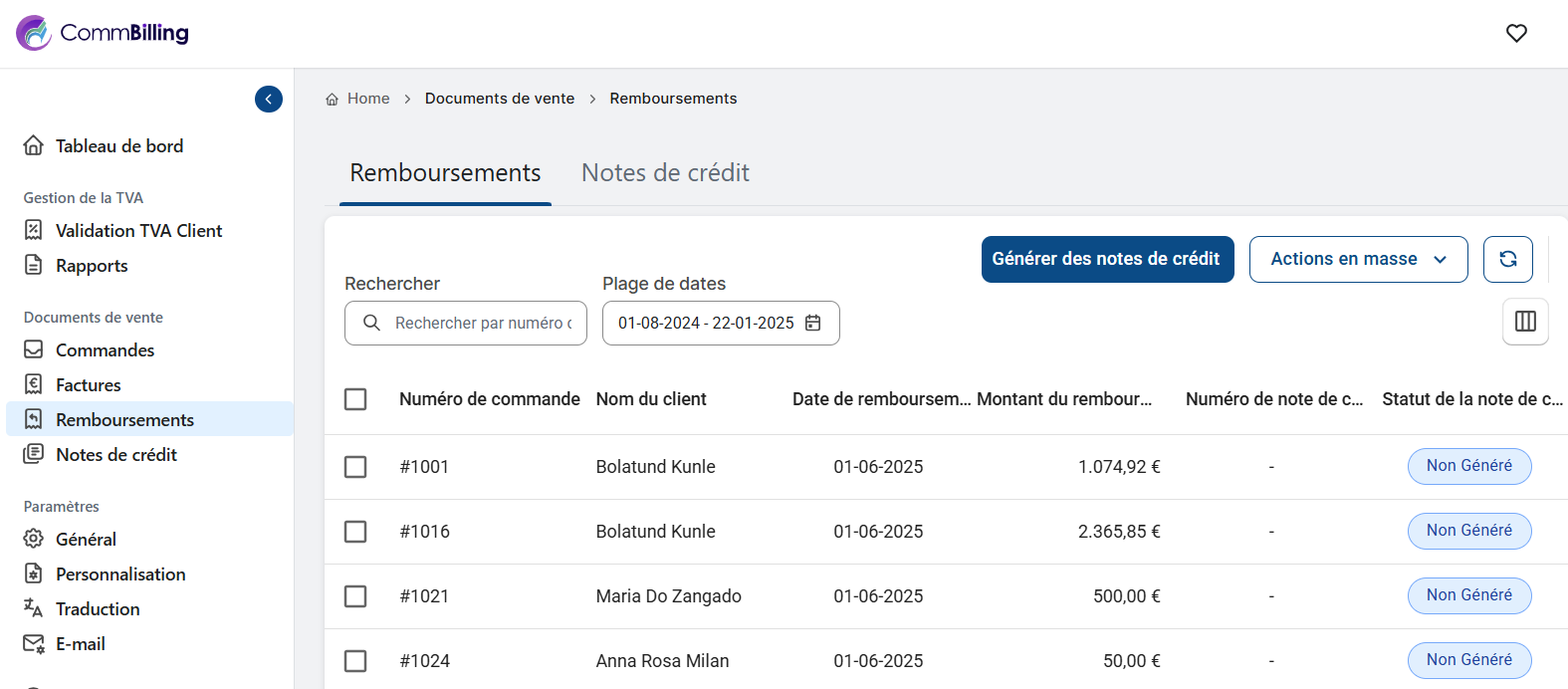Screen dimensions: 1568x689
Task: Open the date range calendar icon
Action: tap(812, 323)
